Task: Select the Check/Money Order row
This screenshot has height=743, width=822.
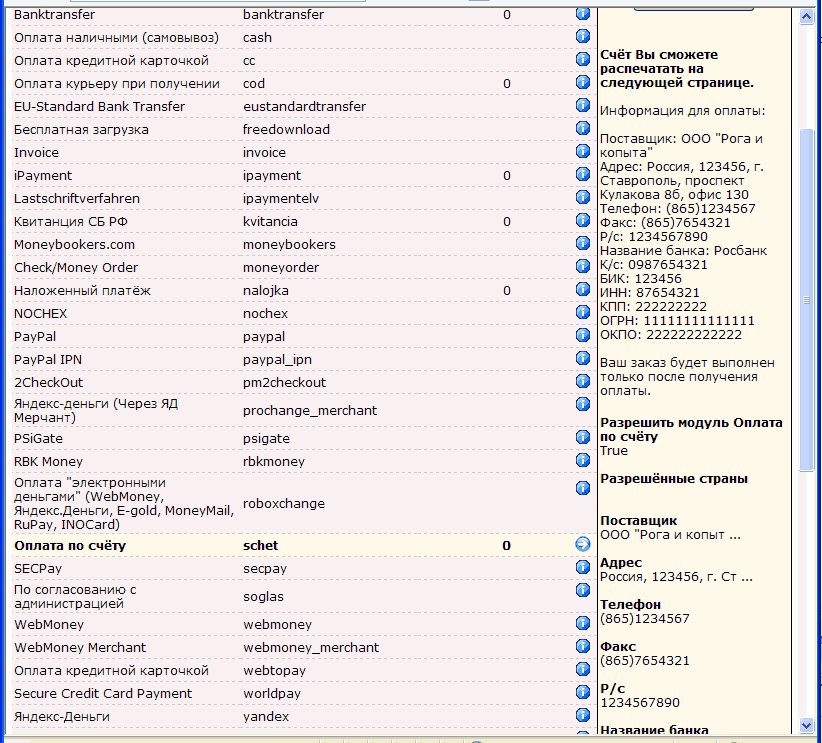Action: pyautogui.click(x=304, y=268)
